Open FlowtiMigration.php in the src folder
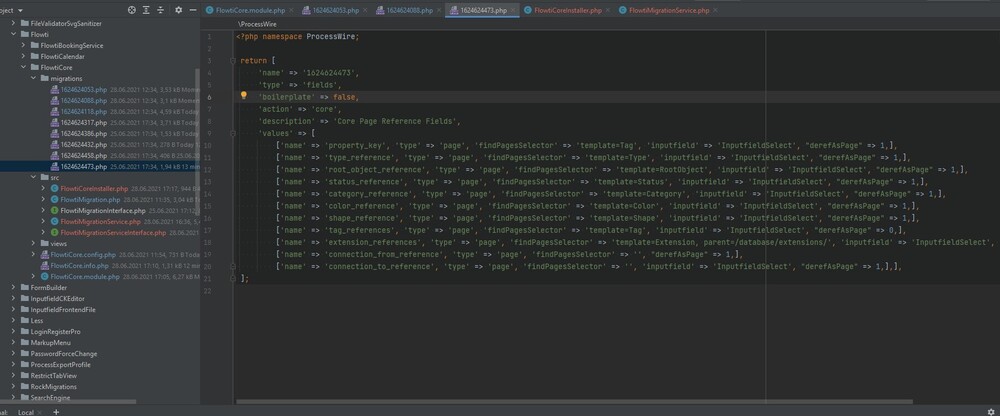1000x416 pixels. (89, 199)
